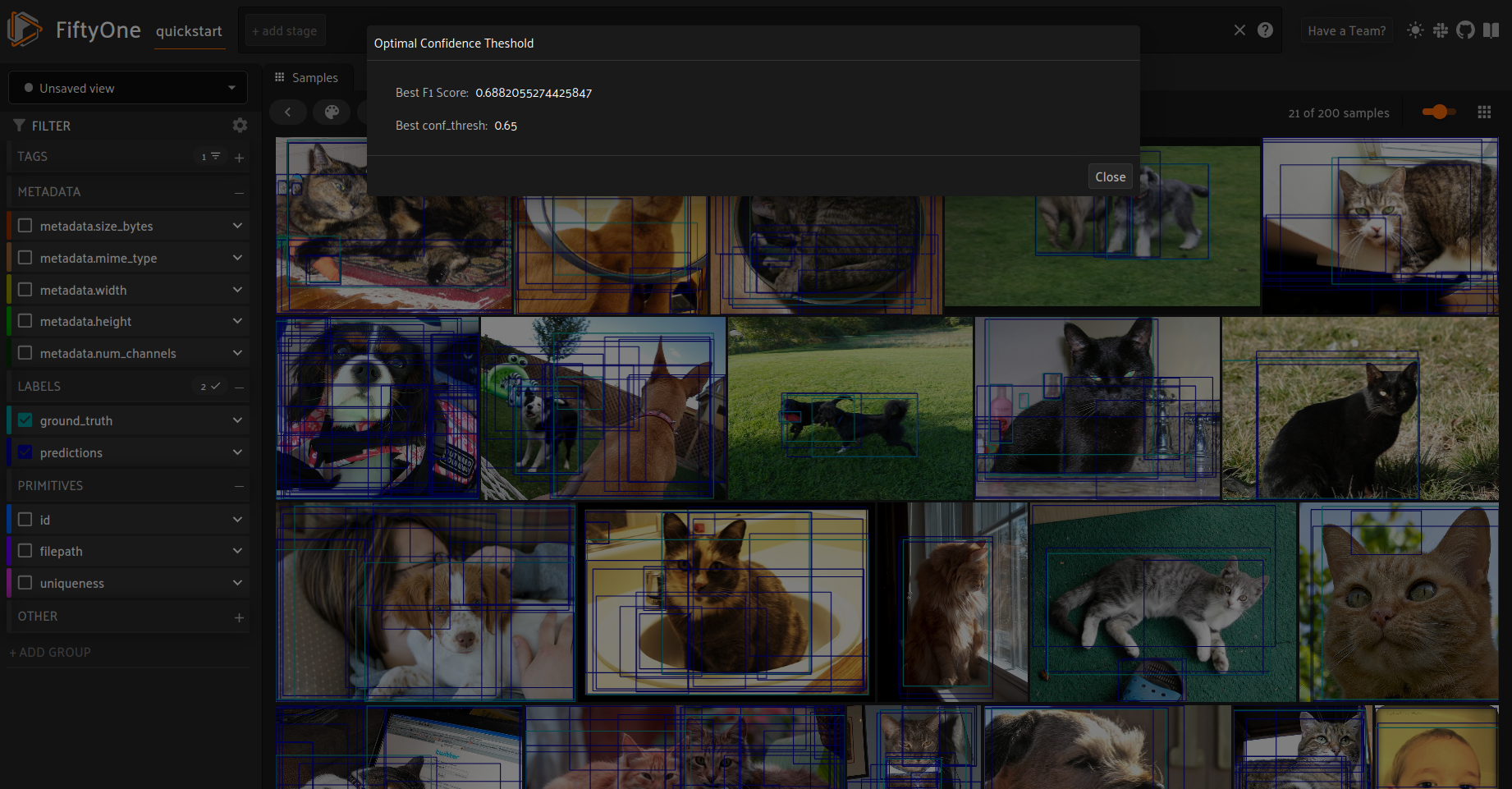1512x789 pixels.
Task: Enable the uniqueness field checkbox
Action: click(x=25, y=583)
